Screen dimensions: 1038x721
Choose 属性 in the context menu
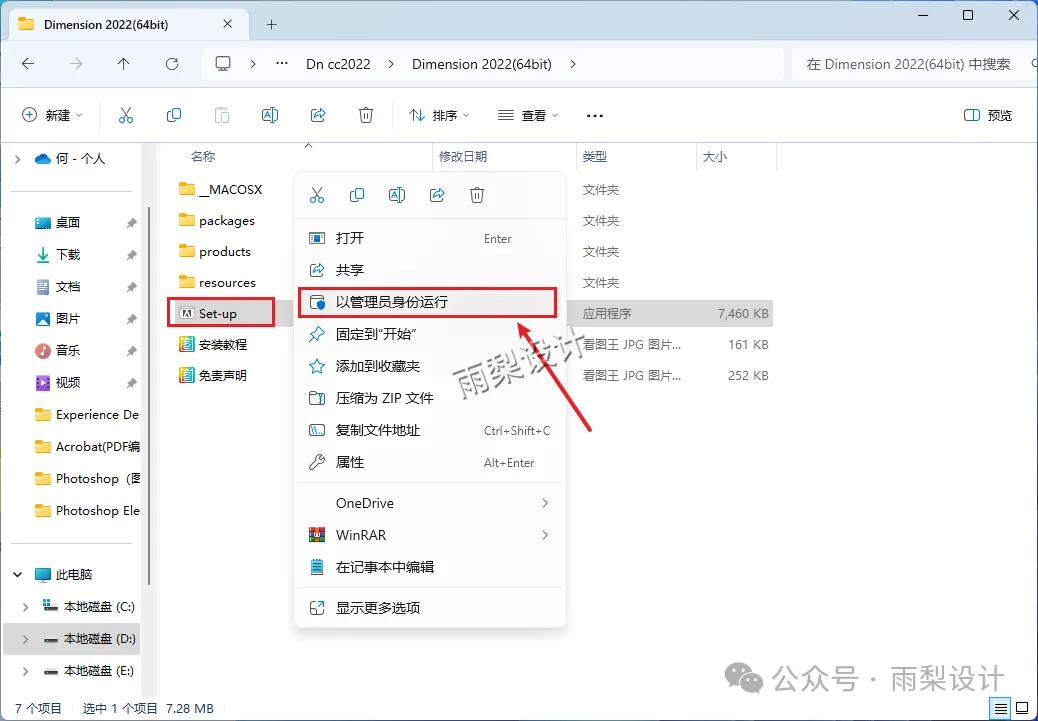pos(430,462)
